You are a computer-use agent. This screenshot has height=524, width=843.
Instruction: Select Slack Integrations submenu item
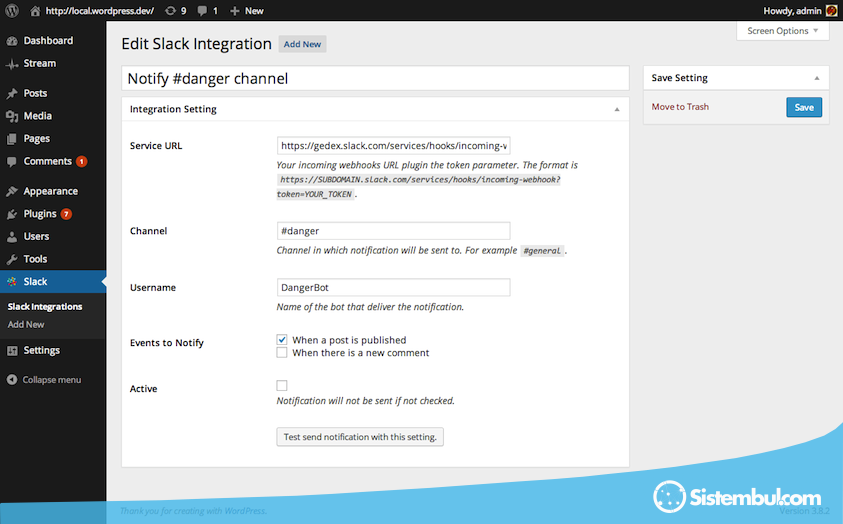[x=45, y=306]
